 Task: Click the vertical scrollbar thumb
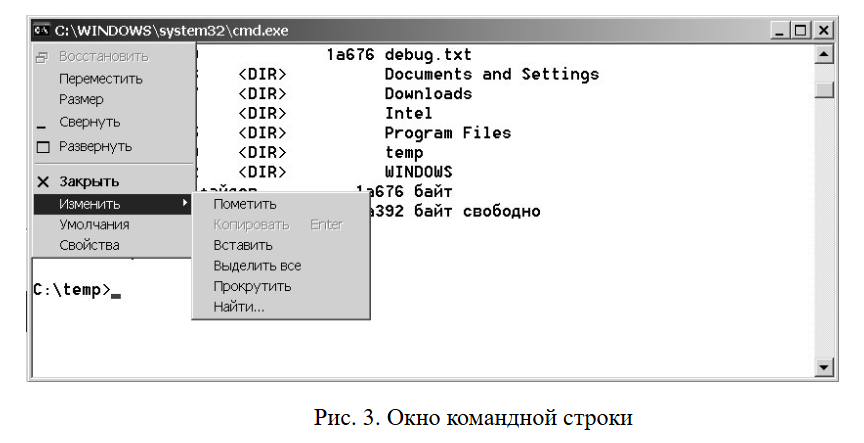825,90
